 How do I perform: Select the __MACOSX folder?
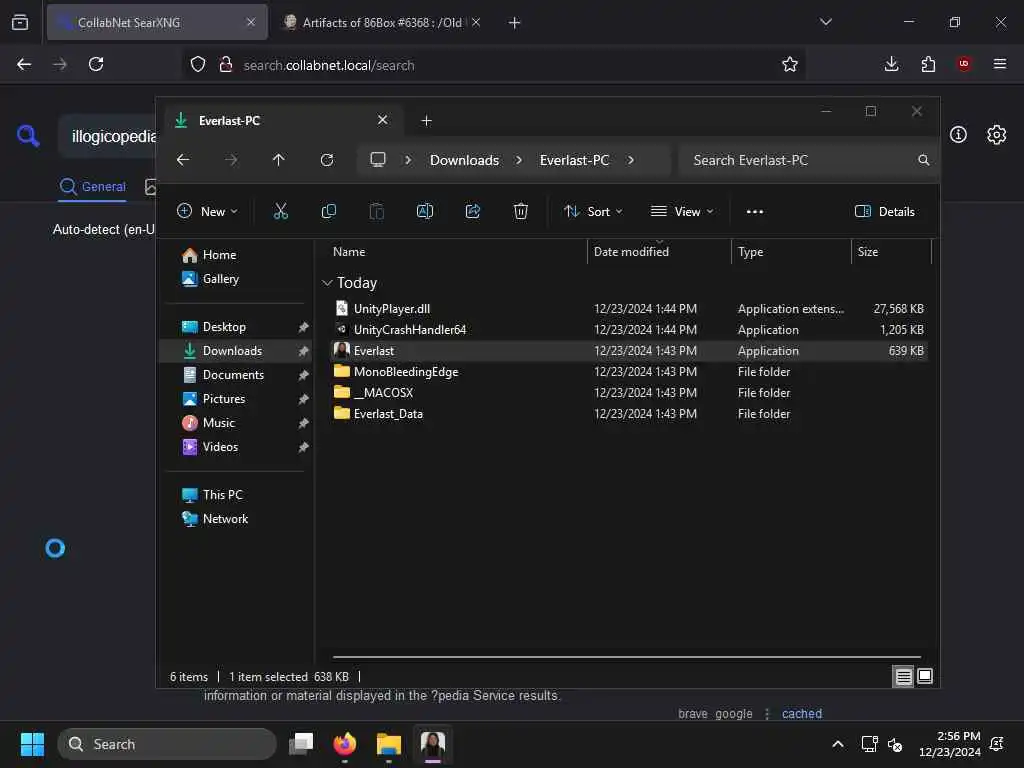pyautogui.click(x=628, y=392)
